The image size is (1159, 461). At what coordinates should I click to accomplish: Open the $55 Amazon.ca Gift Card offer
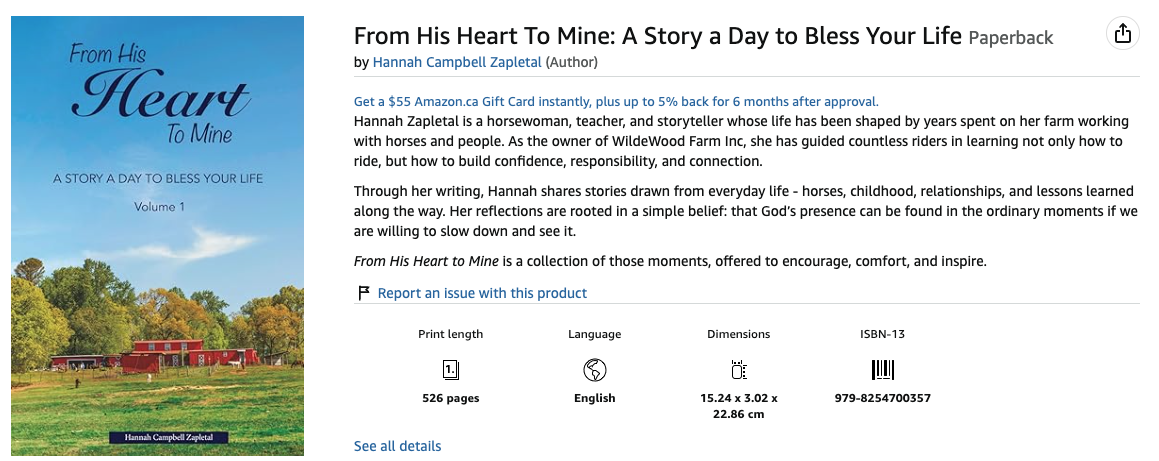click(x=616, y=101)
